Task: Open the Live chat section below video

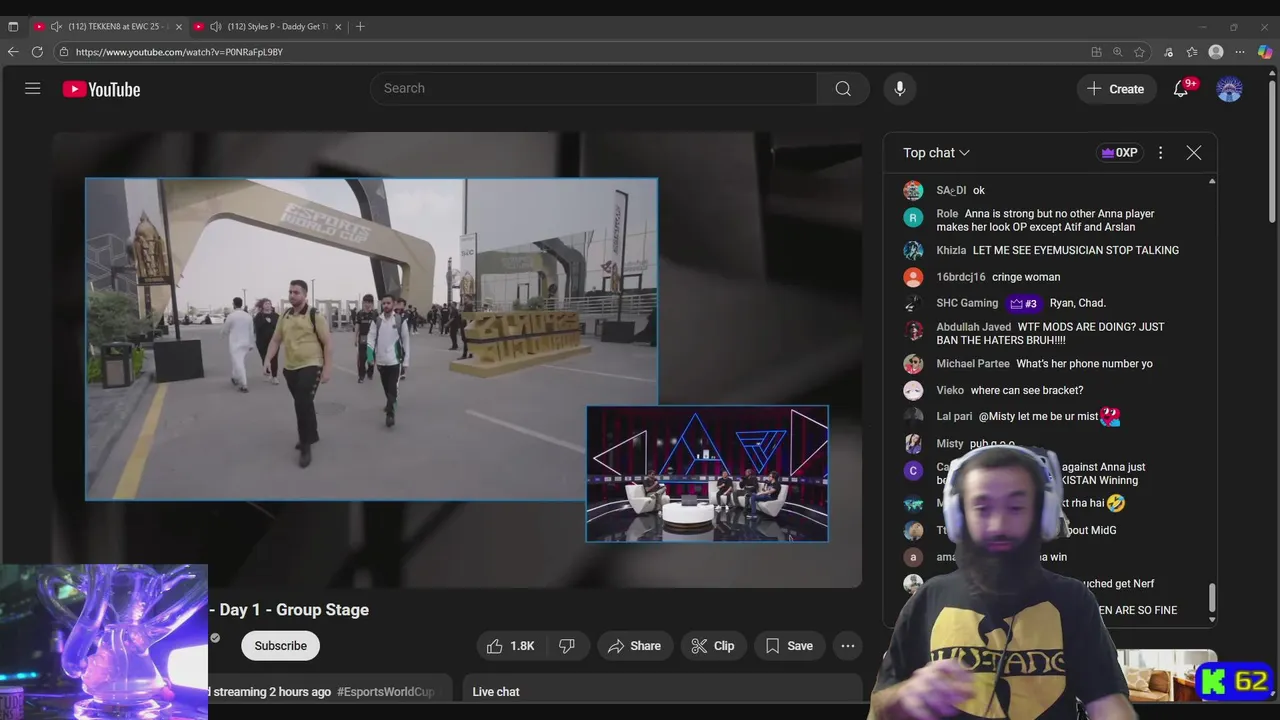Action: pyautogui.click(x=663, y=691)
